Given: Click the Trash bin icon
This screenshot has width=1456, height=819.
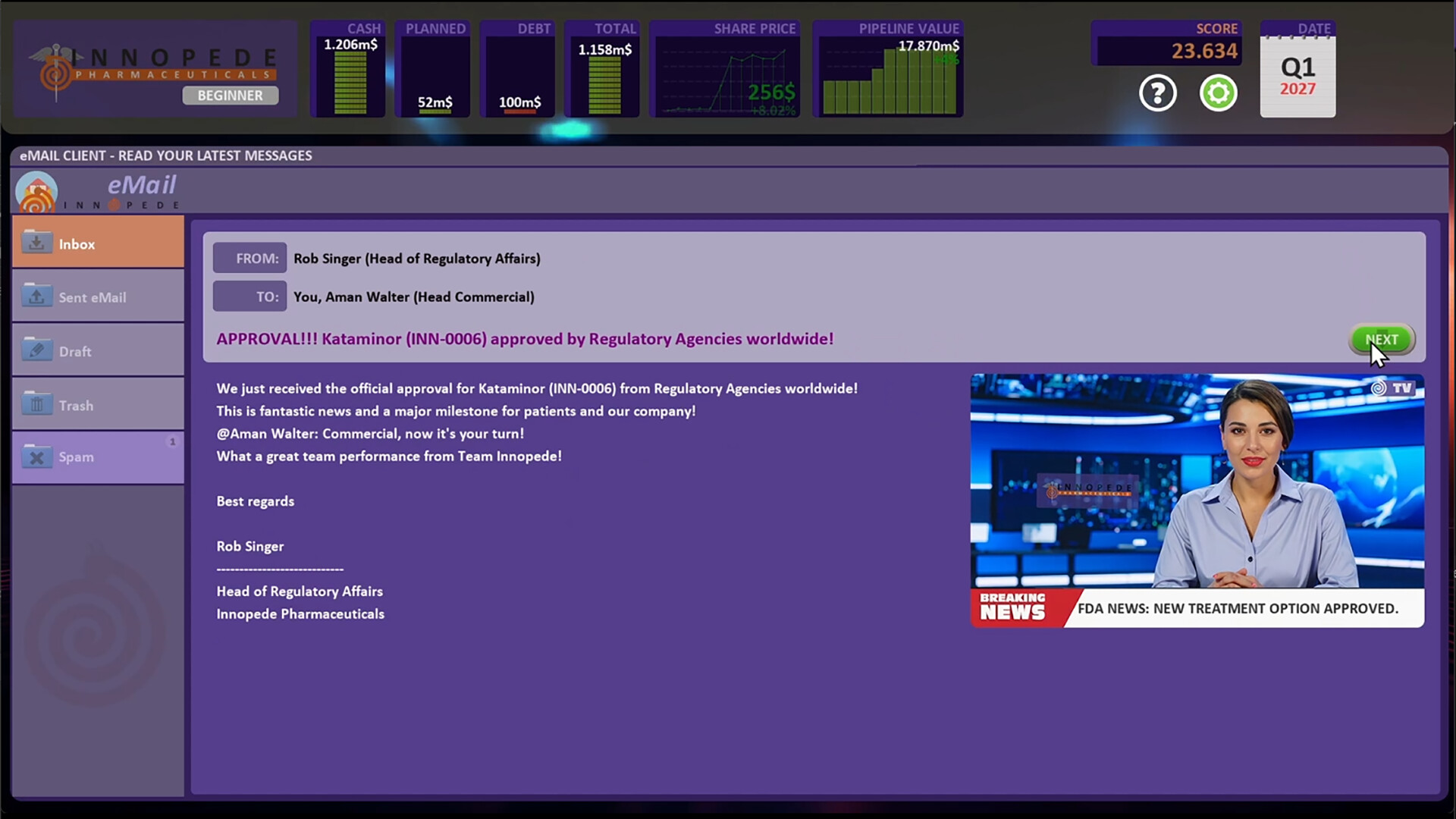Looking at the screenshot, I should point(37,403).
